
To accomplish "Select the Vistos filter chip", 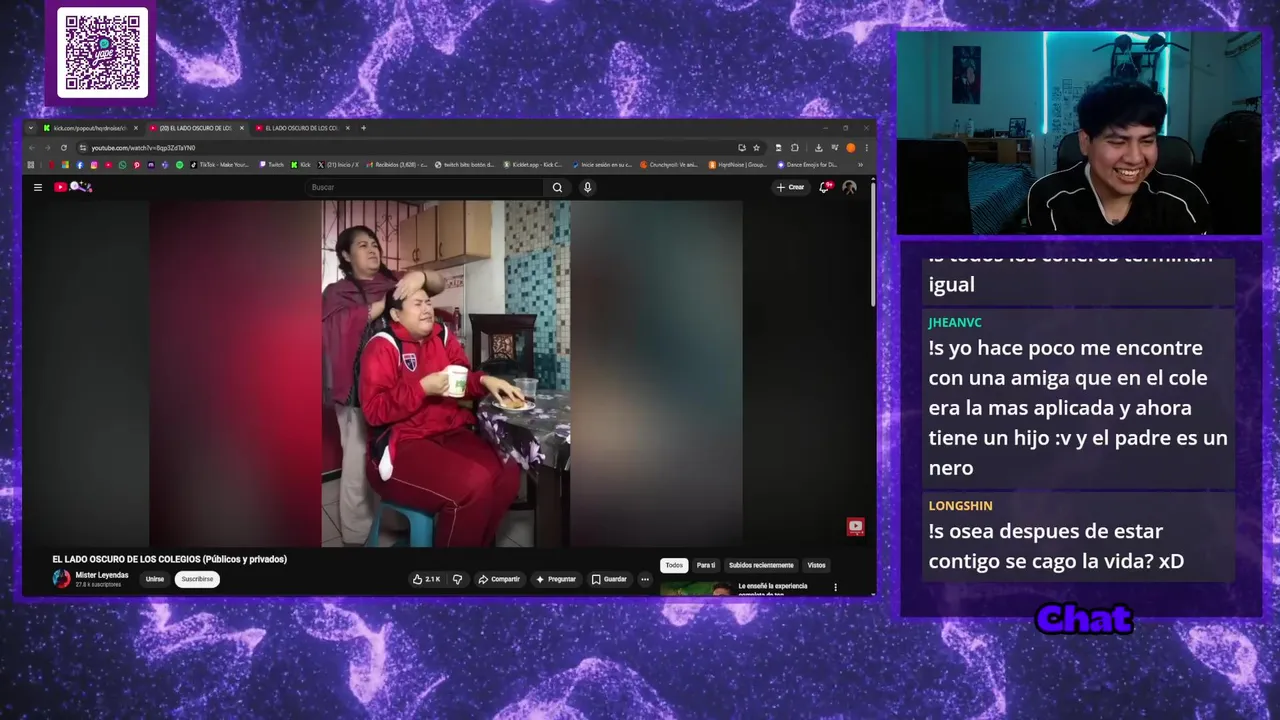I will tap(817, 565).
